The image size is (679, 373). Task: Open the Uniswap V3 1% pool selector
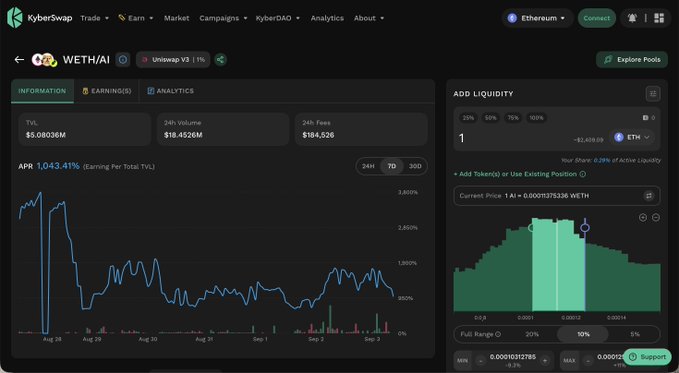[173, 60]
